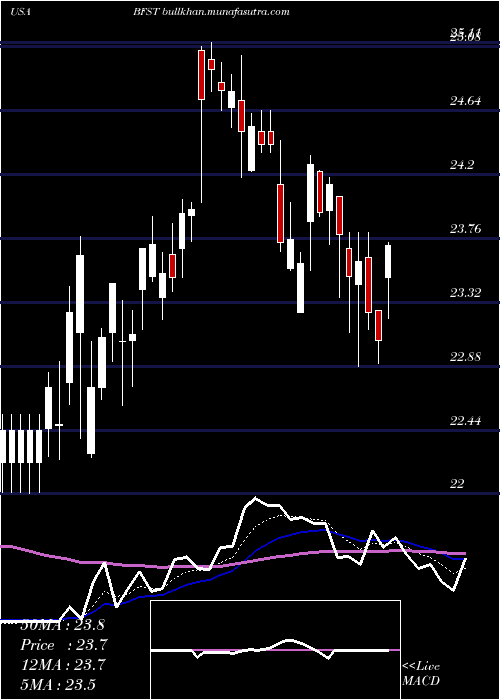
Task: Click the 24.64 price axis label
Action: click(465, 101)
